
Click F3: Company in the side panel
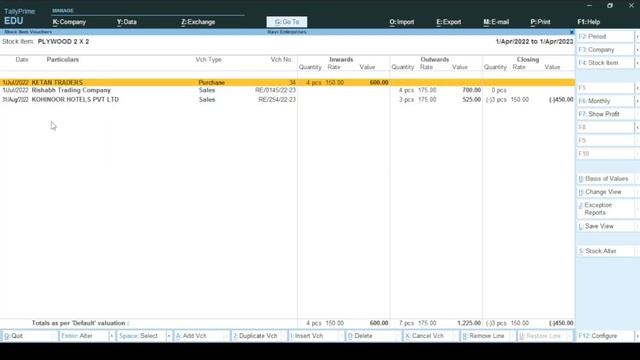coord(605,50)
